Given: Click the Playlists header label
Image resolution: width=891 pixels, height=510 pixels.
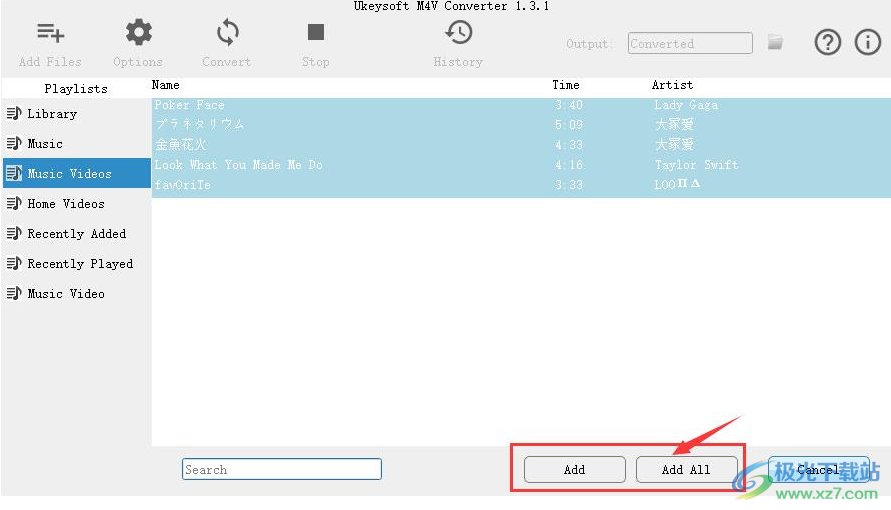Looking at the screenshot, I should point(76,89).
